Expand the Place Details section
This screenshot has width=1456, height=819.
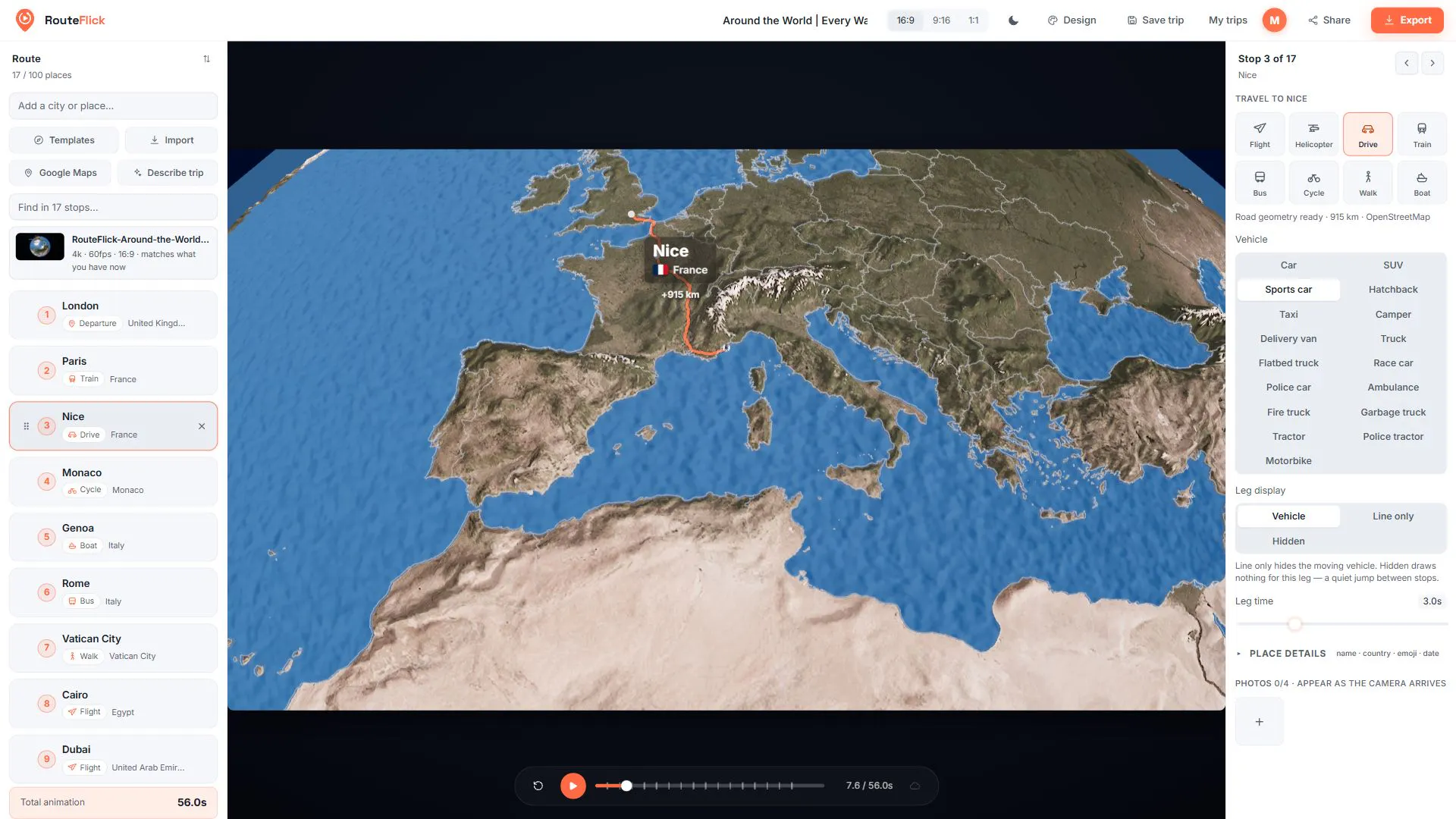1341,654
